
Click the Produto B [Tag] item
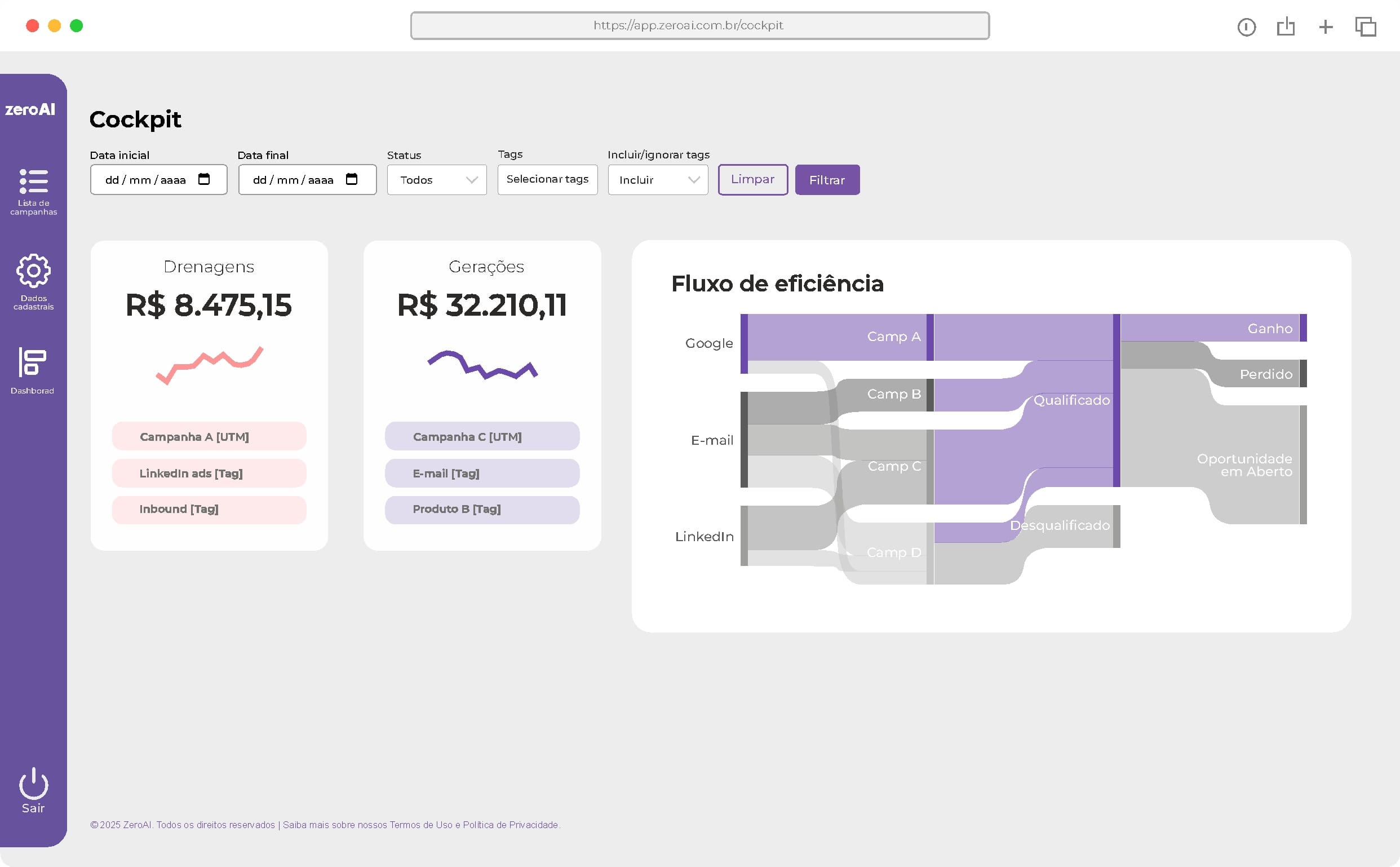pyautogui.click(x=481, y=509)
